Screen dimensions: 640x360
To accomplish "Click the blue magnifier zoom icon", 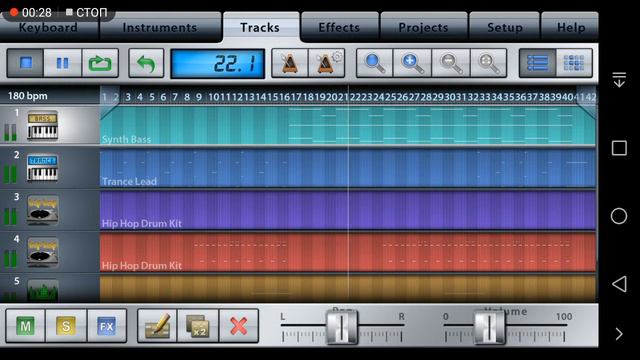I will coord(374,63).
